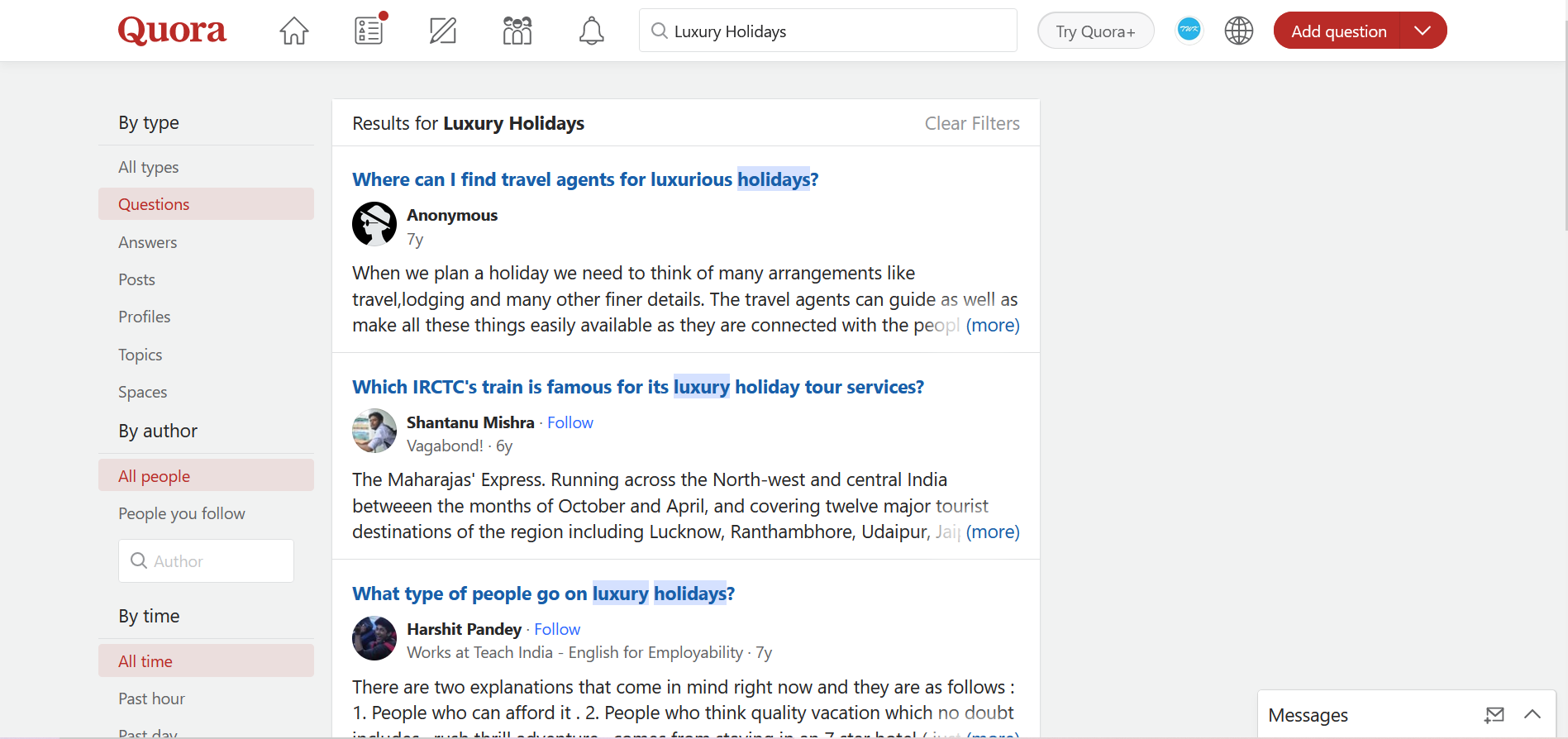Filter results by Topics

point(206,355)
